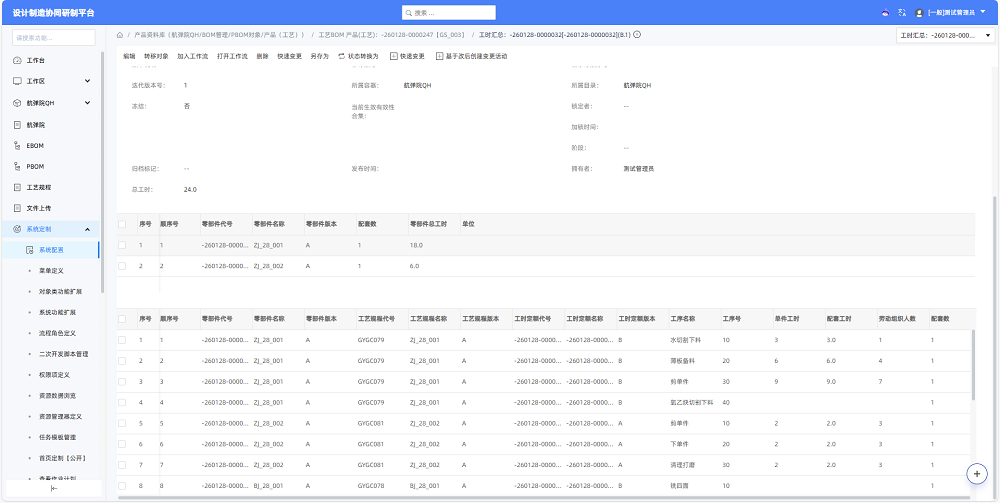This screenshot has height=503, width=1000.
Task: Click the top 搜索 input field
Action: coord(449,13)
